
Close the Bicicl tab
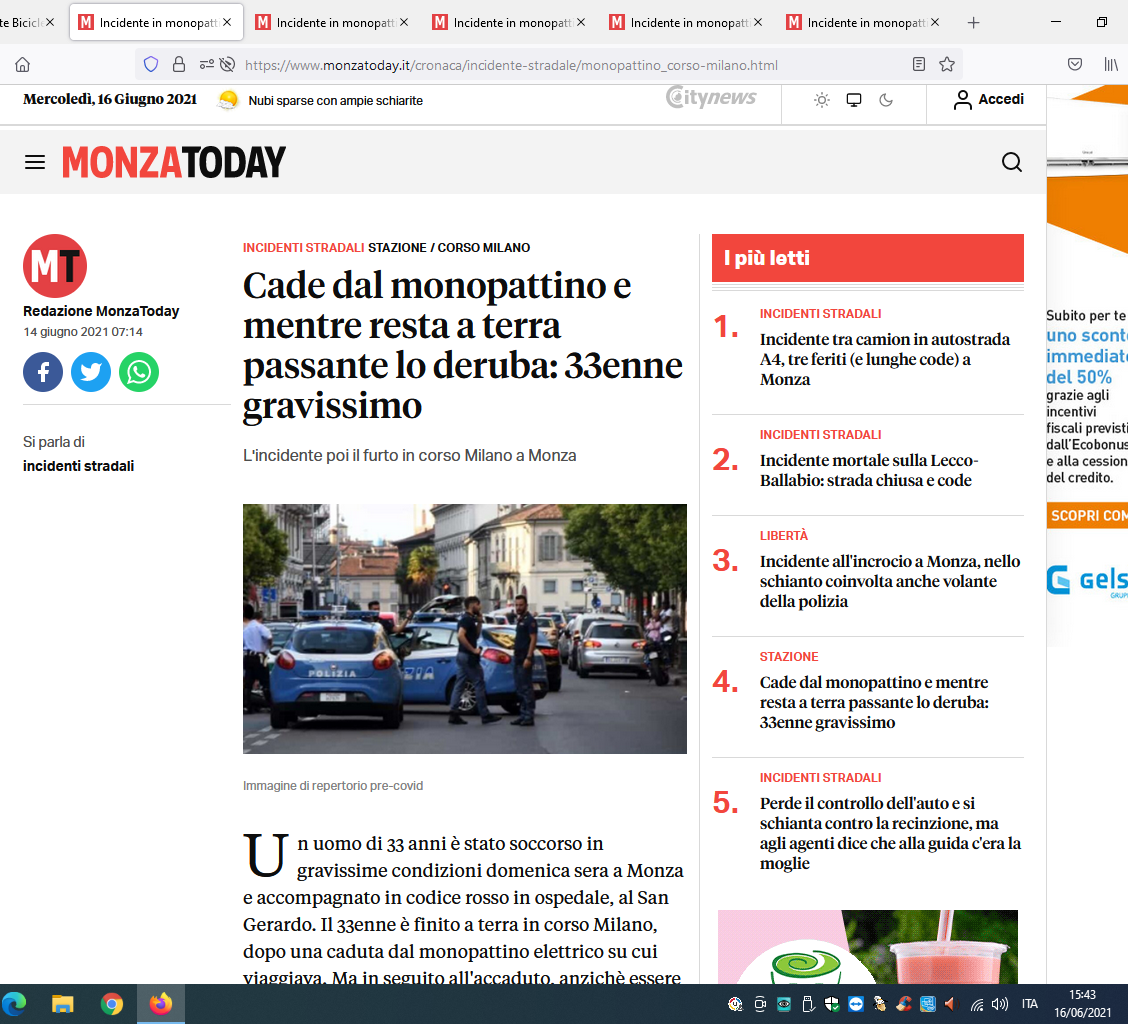(x=50, y=22)
